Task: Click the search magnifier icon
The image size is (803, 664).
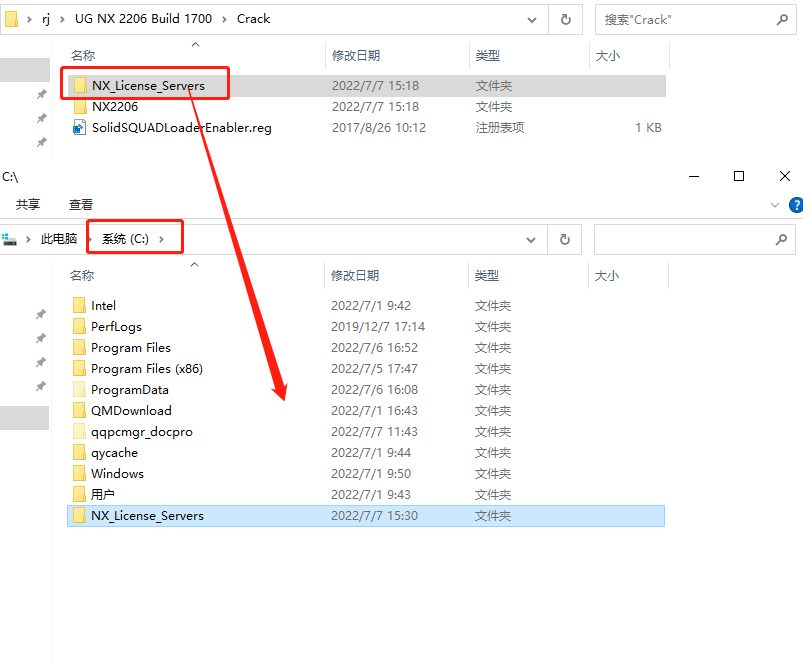Action: coord(782,18)
